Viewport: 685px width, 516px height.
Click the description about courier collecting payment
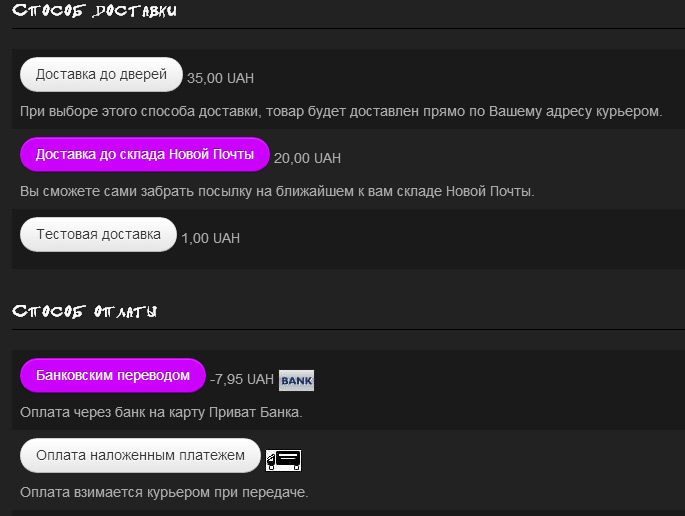(164, 492)
